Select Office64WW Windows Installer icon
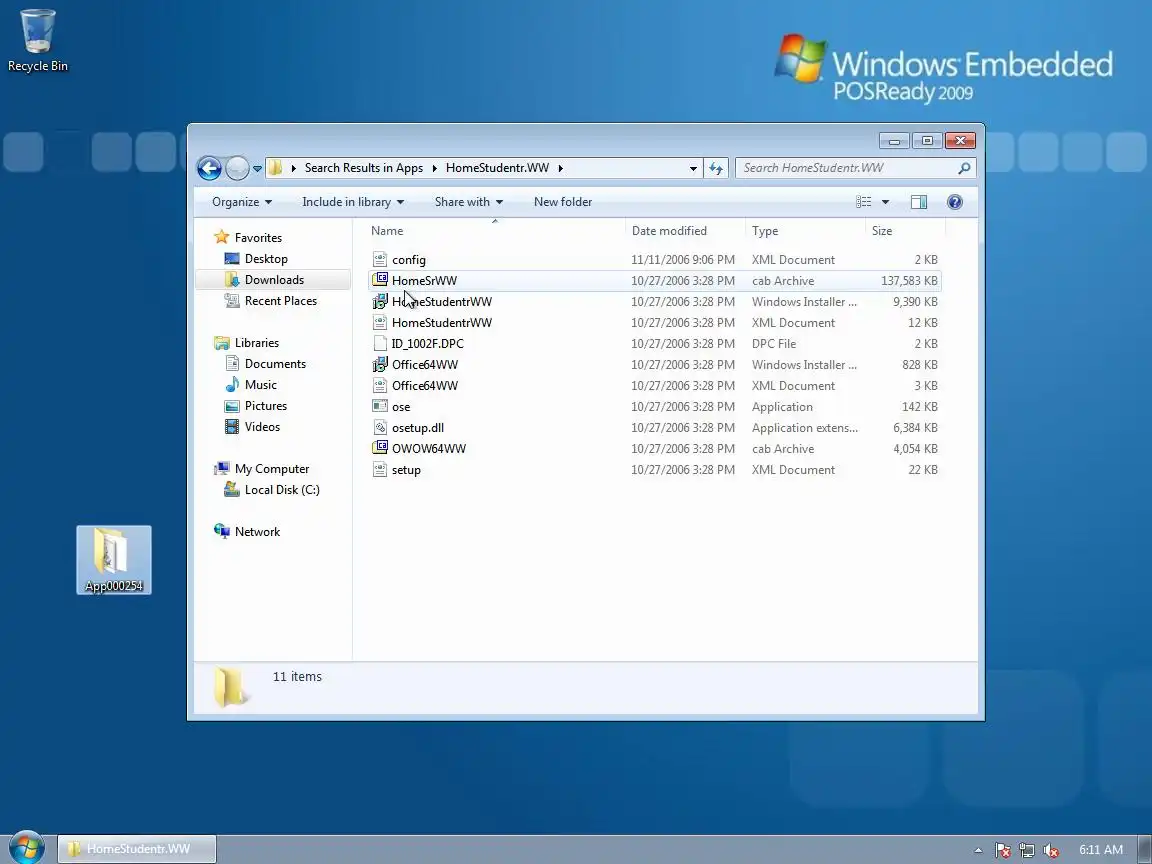Image resolution: width=1152 pixels, height=864 pixels. click(380, 364)
